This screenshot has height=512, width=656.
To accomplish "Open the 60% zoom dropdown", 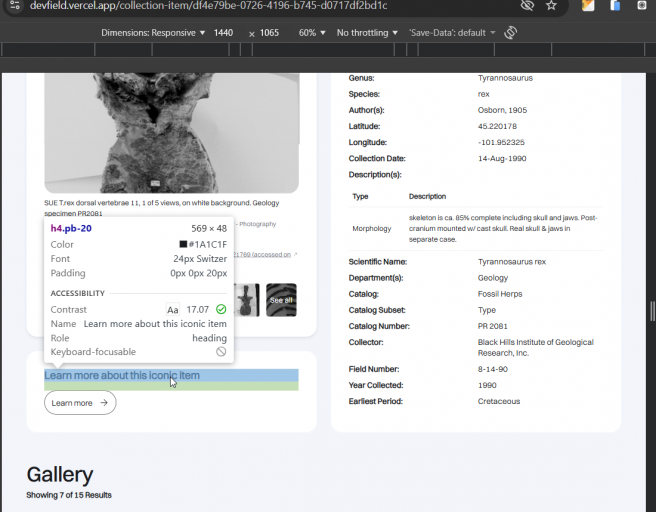I will pos(312,33).
